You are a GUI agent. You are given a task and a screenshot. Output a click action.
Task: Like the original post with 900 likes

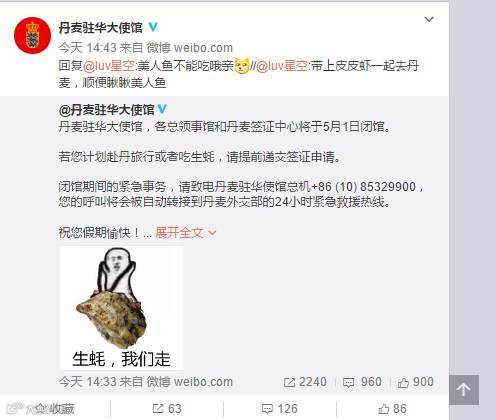(x=416, y=382)
